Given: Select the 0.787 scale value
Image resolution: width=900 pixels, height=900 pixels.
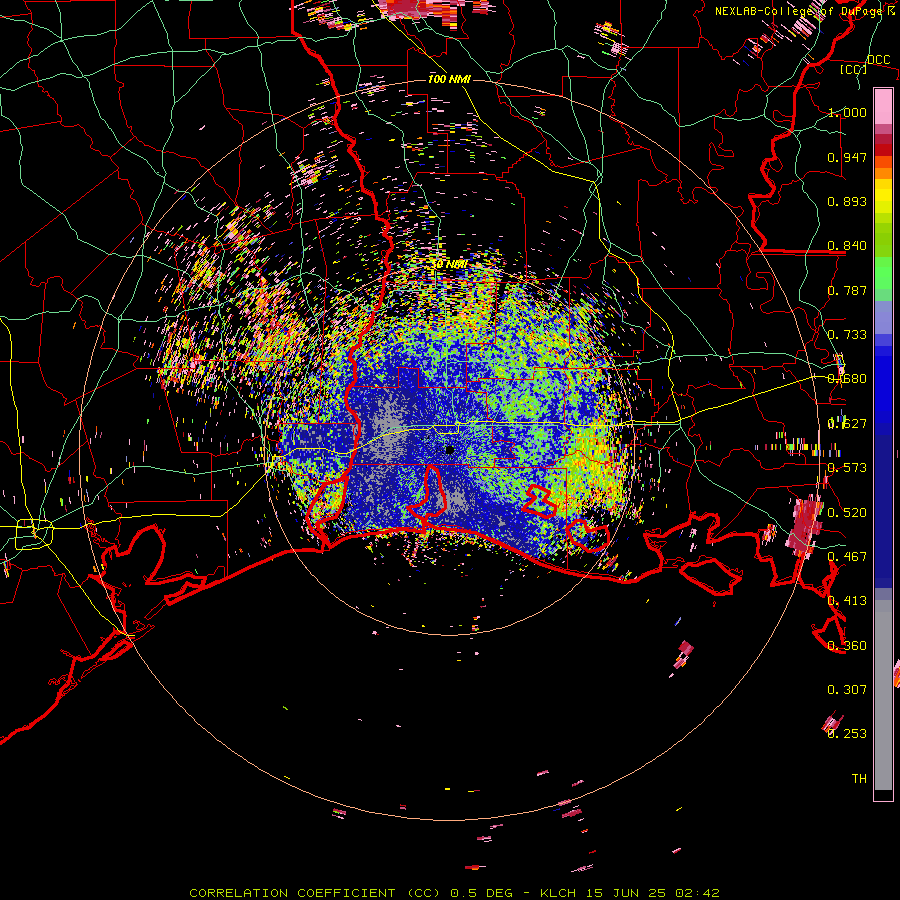Looking at the screenshot, I should (847, 290).
